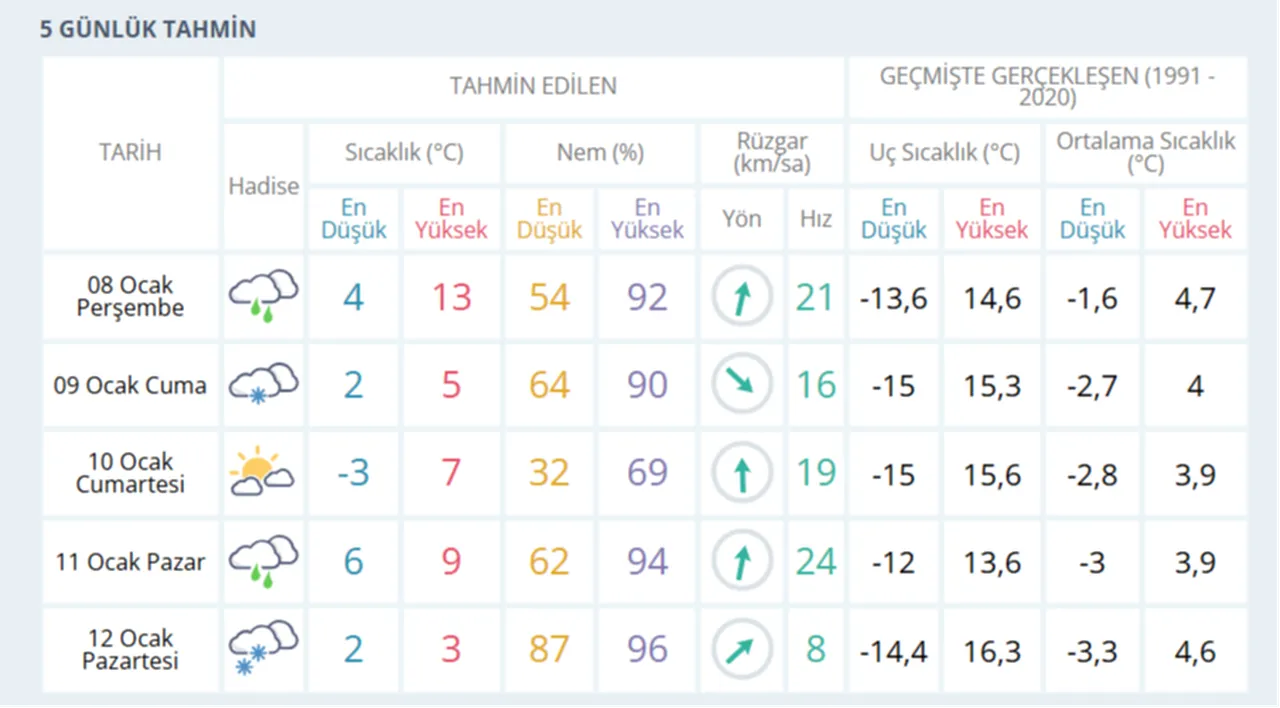This screenshot has height=708, width=1280.
Task: Click the rain cloud icon for 08 Ocak Perşembe
Action: point(262,296)
